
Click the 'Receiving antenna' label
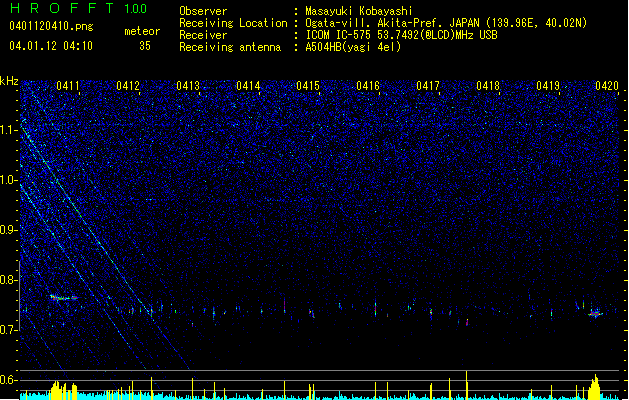pos(230,47)
